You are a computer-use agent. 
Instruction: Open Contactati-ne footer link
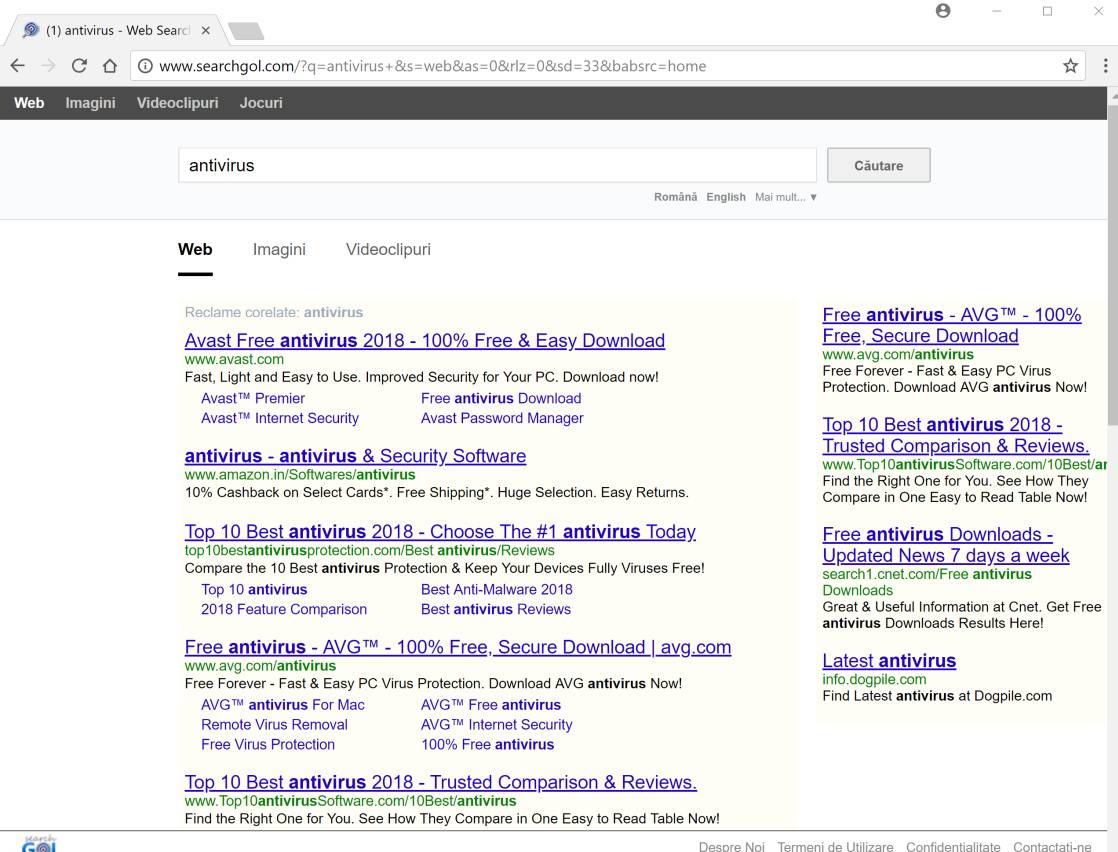(x=1052, y=846)
